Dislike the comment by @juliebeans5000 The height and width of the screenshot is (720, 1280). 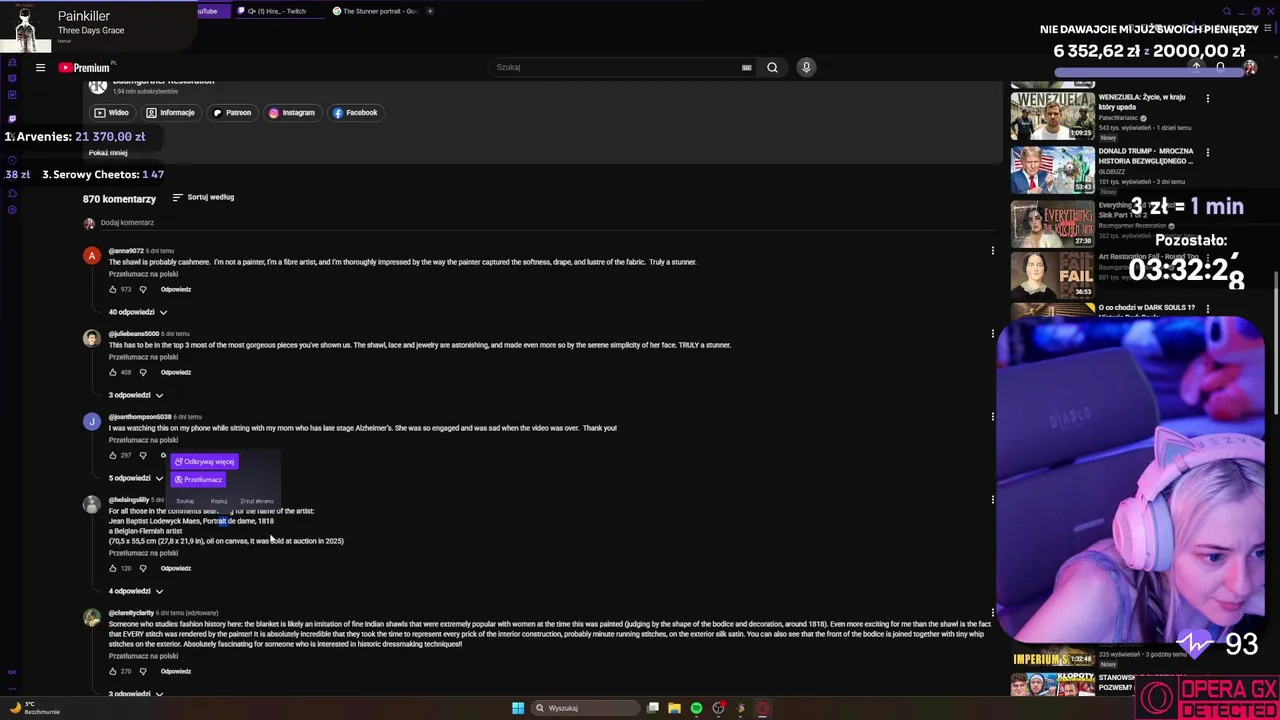click(143, 372)
